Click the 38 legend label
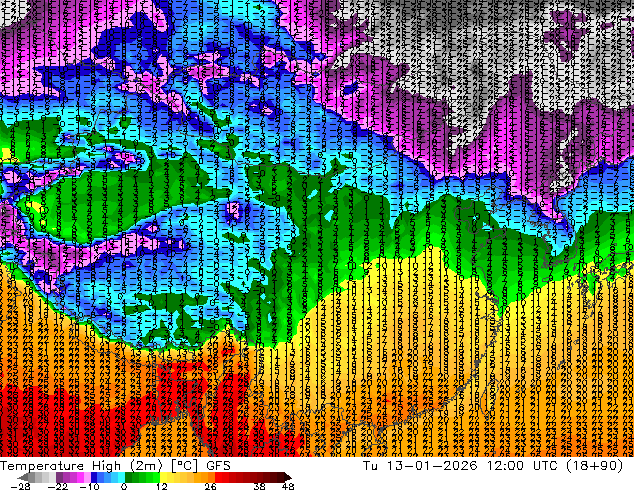The height and width of the screenshot is (490, 634). [260, 486]
